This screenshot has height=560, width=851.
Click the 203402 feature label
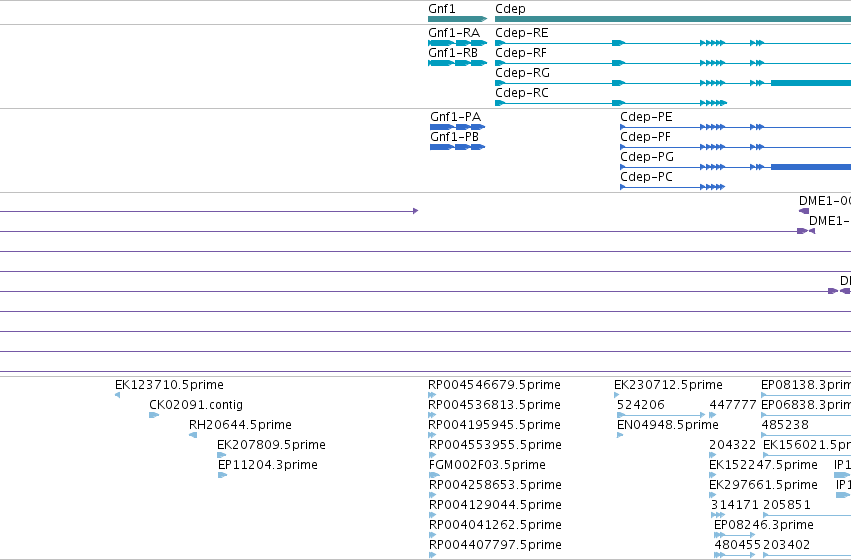(786, 545)
